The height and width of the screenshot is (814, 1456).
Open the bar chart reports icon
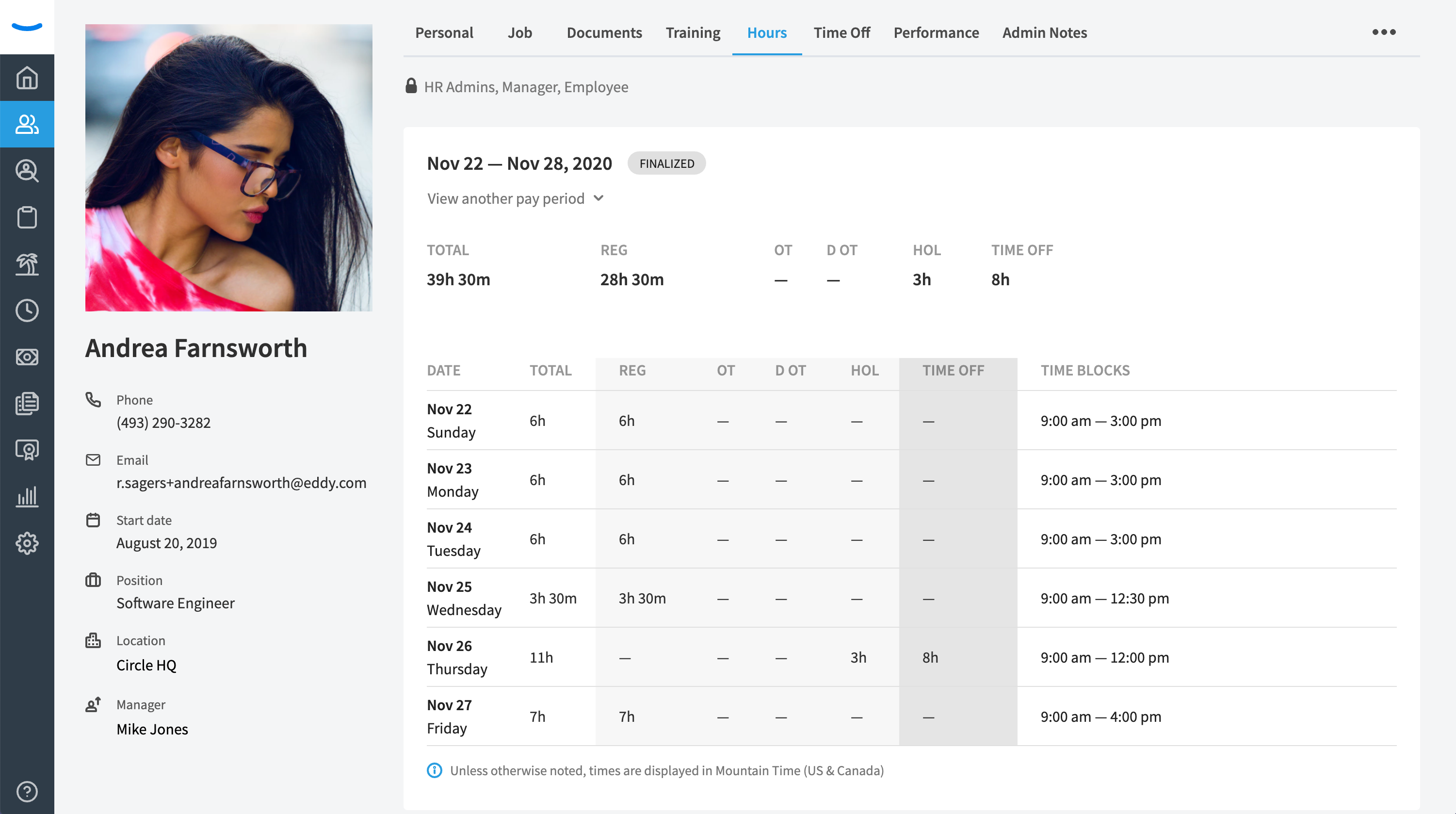[27, 496]
